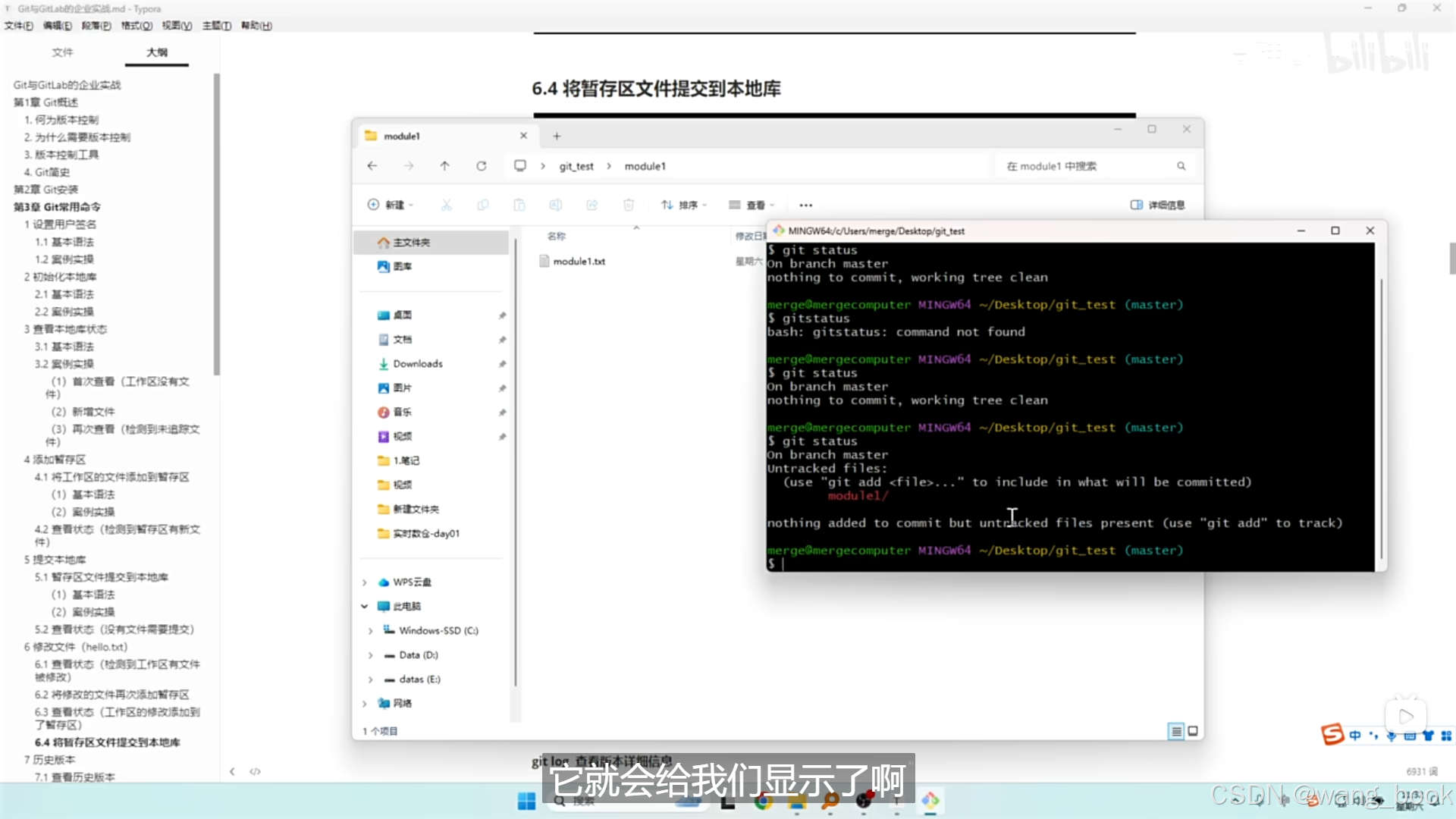This screenshot has height=819, width=1456.
Task: Jump to outline item 第3章 Git常用命令
Action: 57,207
